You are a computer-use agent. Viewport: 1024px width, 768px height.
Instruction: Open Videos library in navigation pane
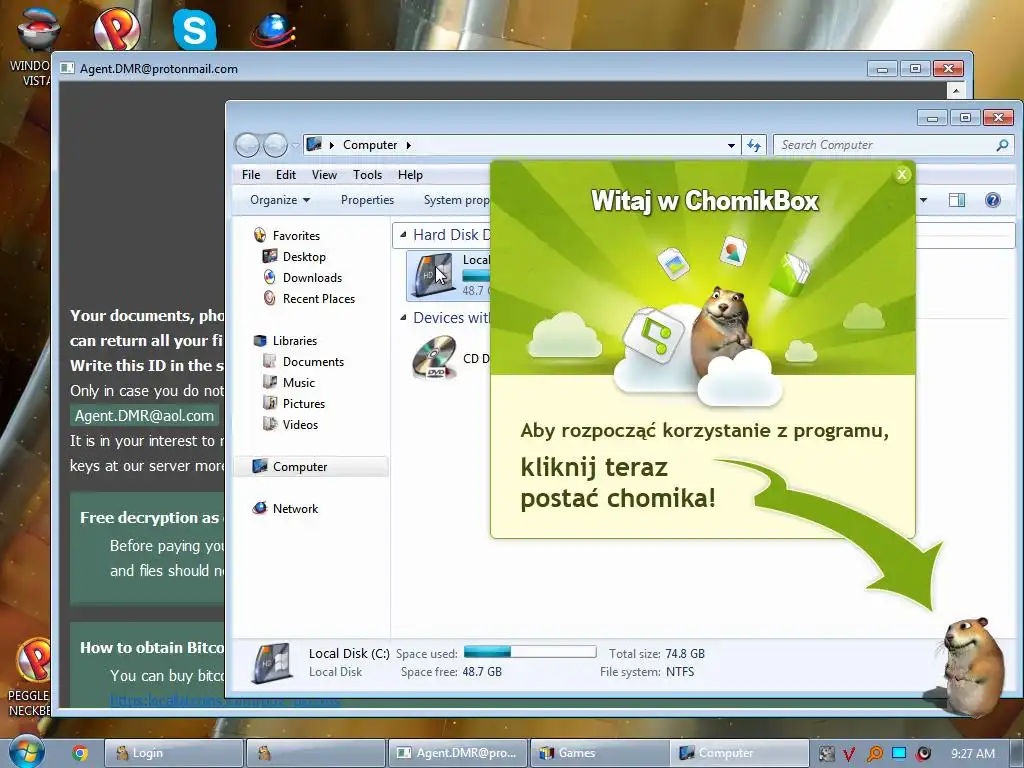[300, 424]
